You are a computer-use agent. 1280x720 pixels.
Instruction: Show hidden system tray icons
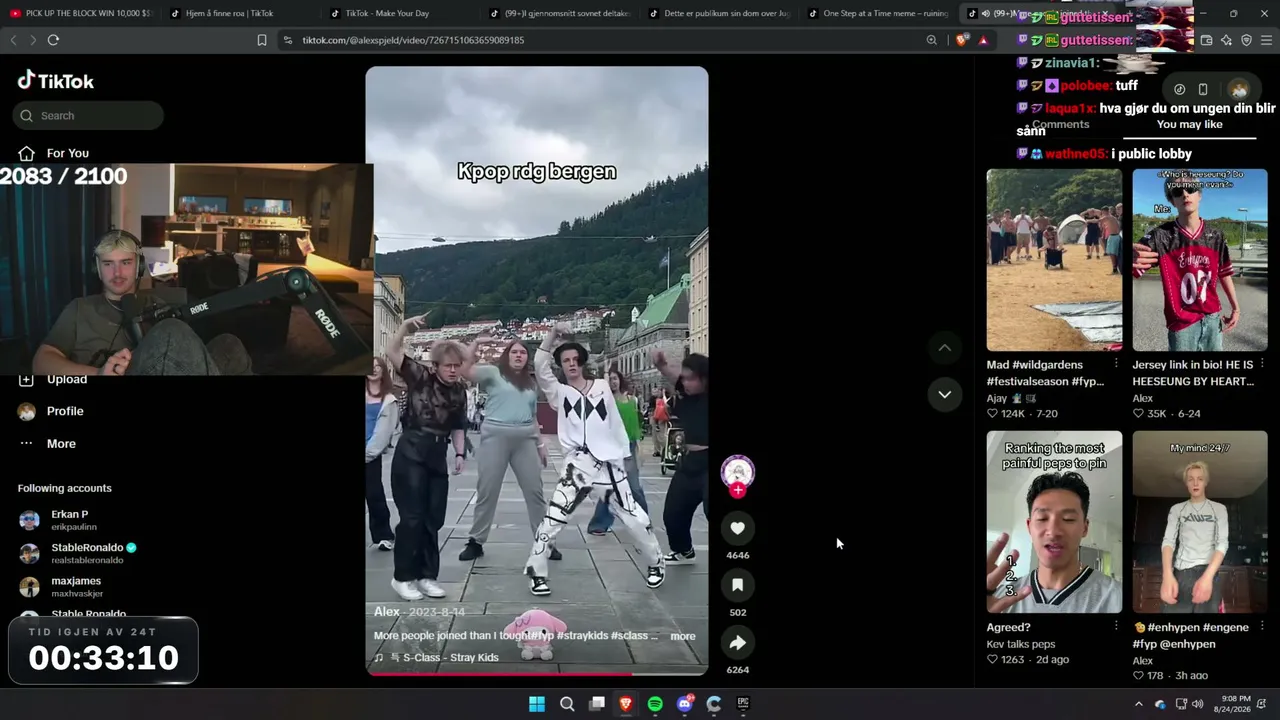1138,704
